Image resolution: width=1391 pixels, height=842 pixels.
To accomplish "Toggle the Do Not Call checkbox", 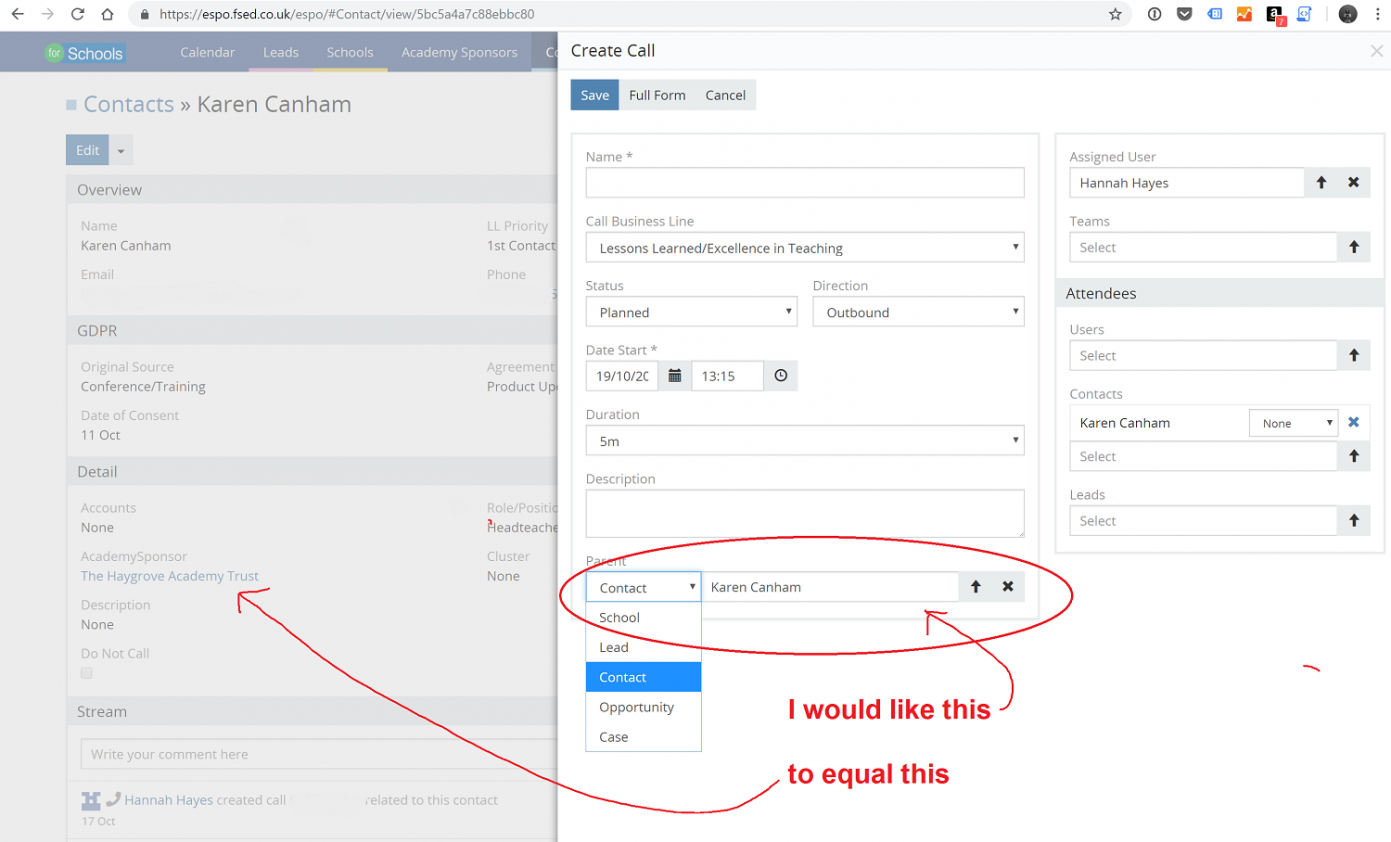I will coord(86,674).
